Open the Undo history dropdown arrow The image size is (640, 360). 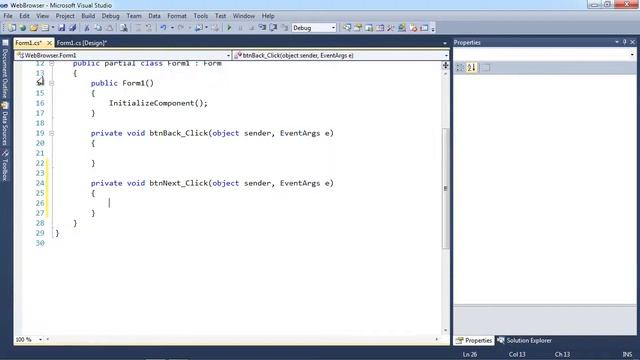pos(172,28)
